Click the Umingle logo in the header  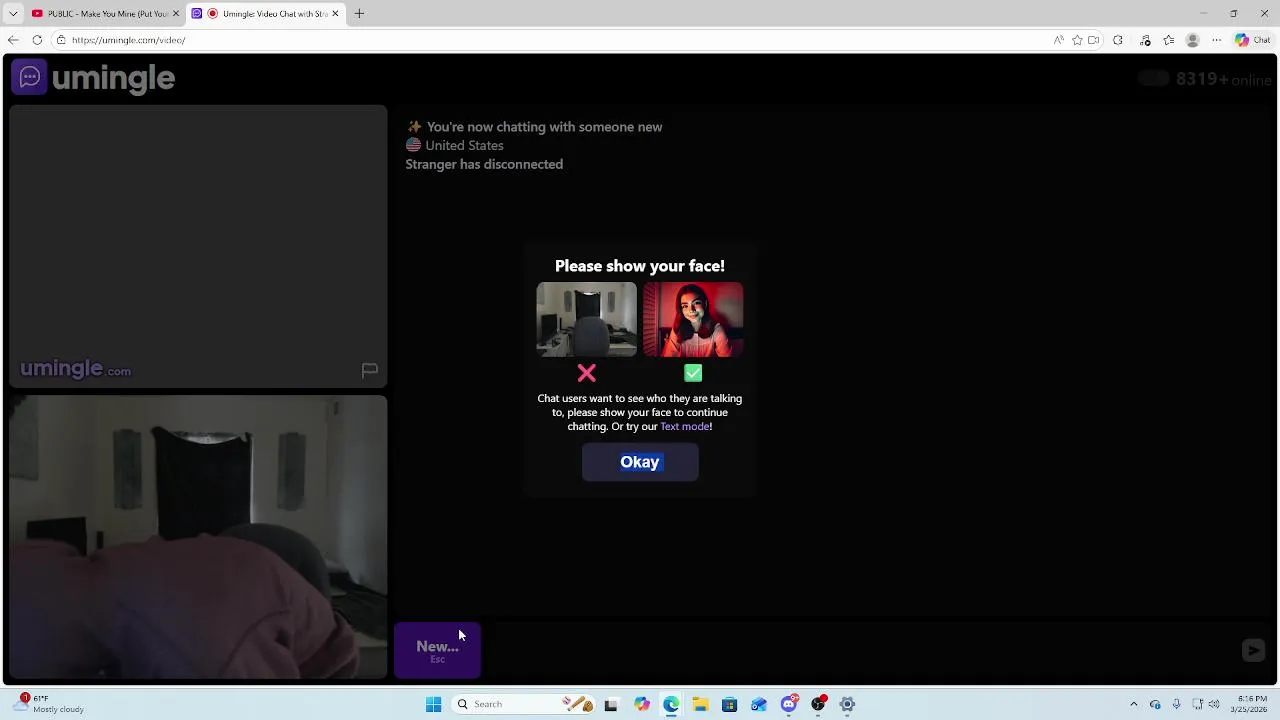(93, 78)
